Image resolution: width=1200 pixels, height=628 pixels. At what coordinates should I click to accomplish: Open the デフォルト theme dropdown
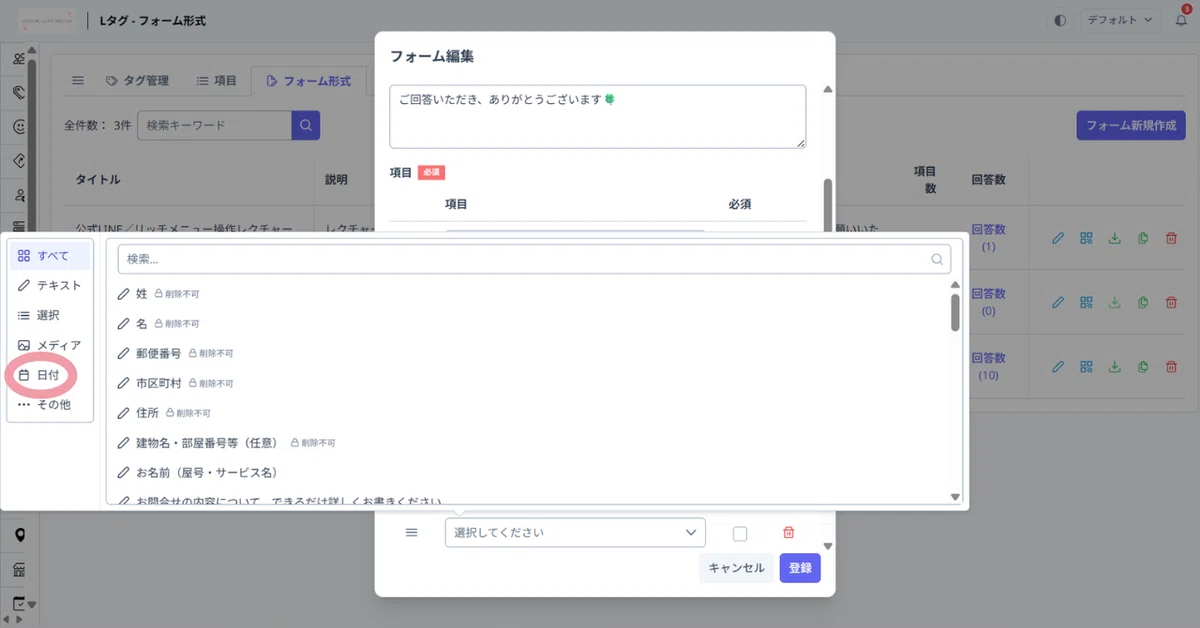tap(1119, 20)
